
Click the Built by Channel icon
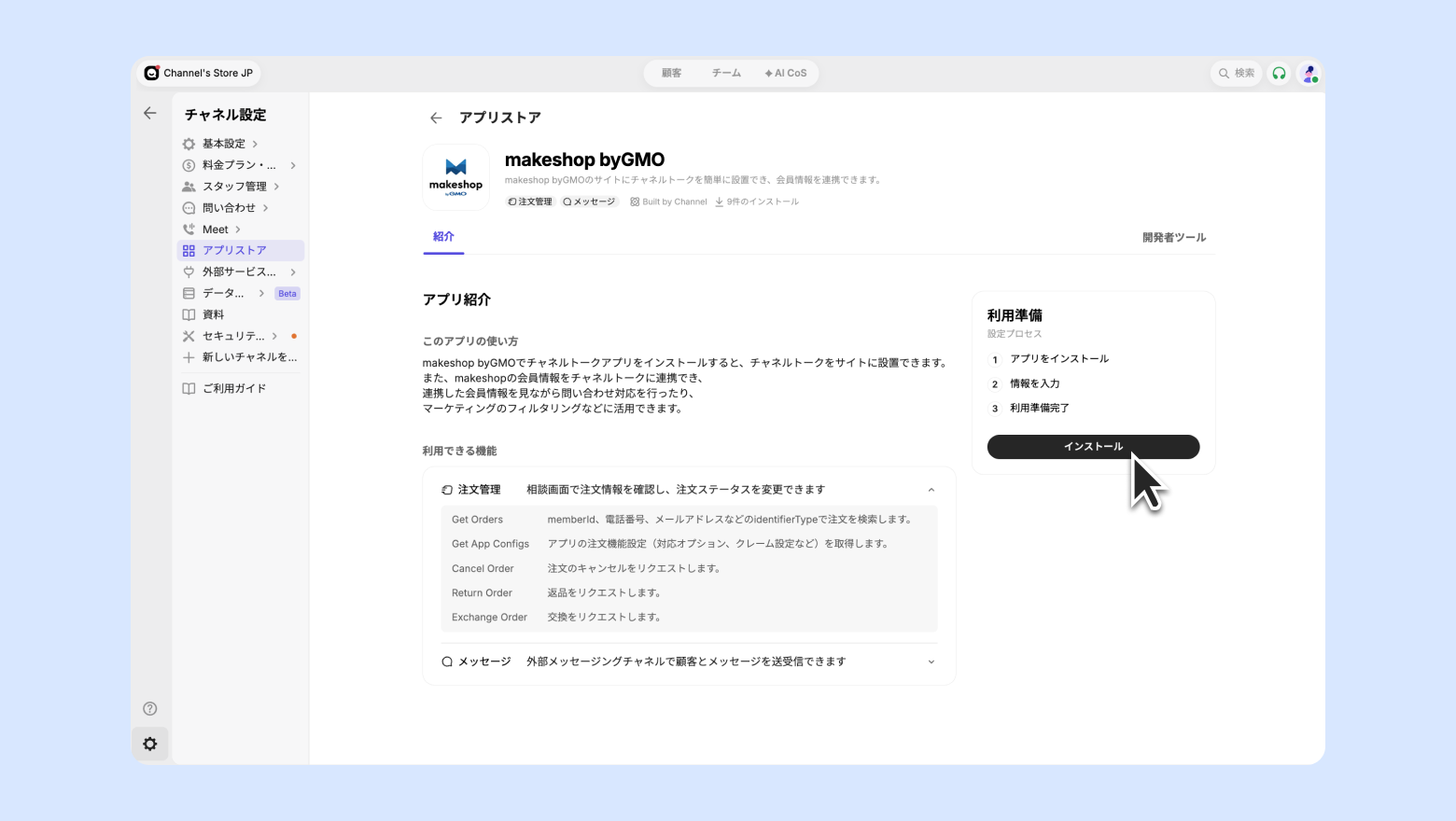(x=635, y=202)
